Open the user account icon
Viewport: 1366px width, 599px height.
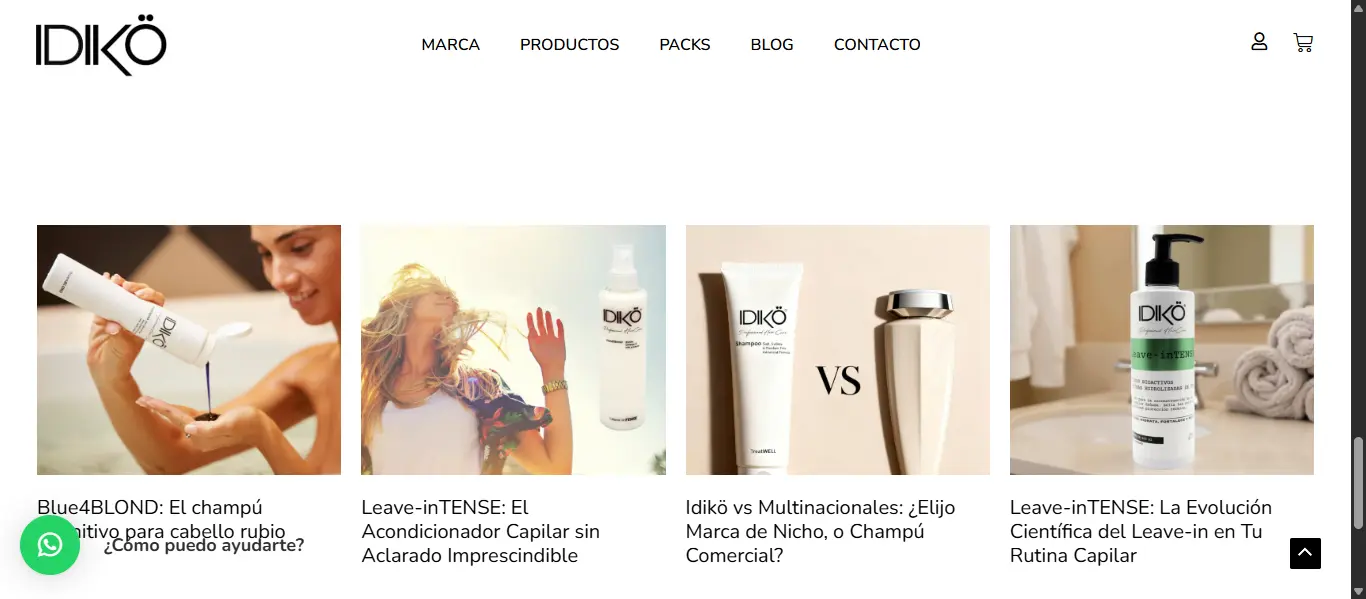(x=1259, y=42)
